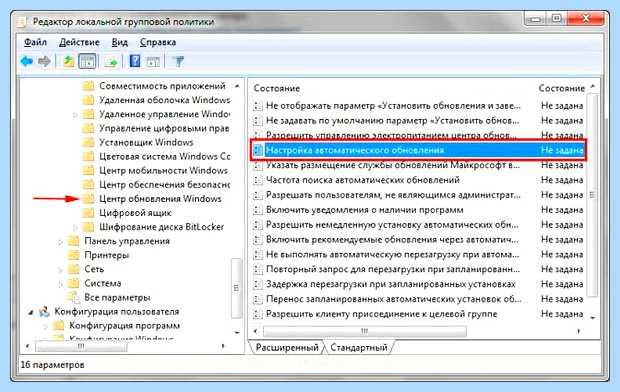Sort by the left Состояние column header
Viewport: 620px width, 392px height.
click(x=277, y=88)
